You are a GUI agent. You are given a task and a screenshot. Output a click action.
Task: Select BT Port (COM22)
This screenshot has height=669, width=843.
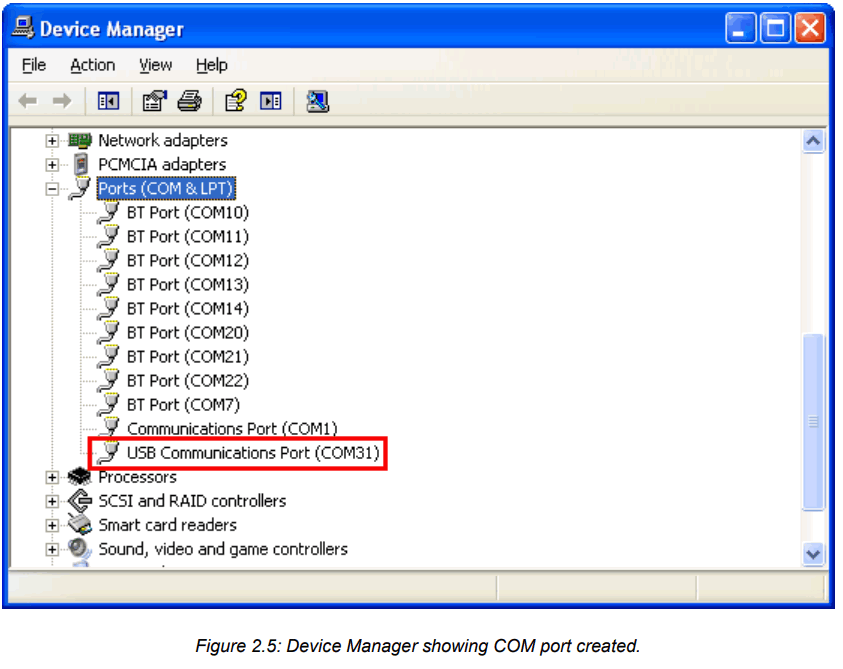pyautogui.click(x=188, y=381)
